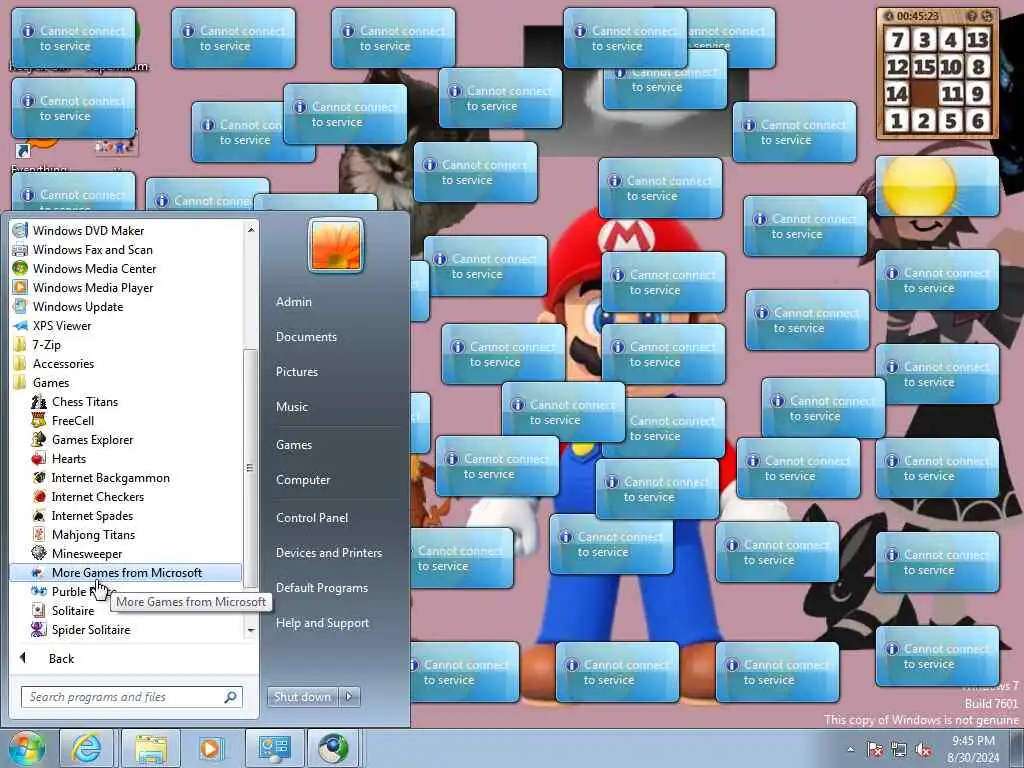This screenshot has width=1024, height=768.
Task: Open the Admin user folder
Action: (x=294, y=302)
